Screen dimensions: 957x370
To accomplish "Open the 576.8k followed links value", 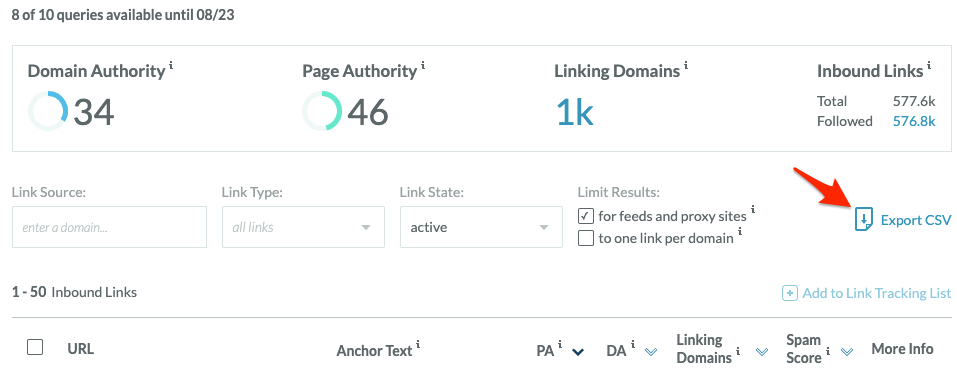I will pos(914,121).
